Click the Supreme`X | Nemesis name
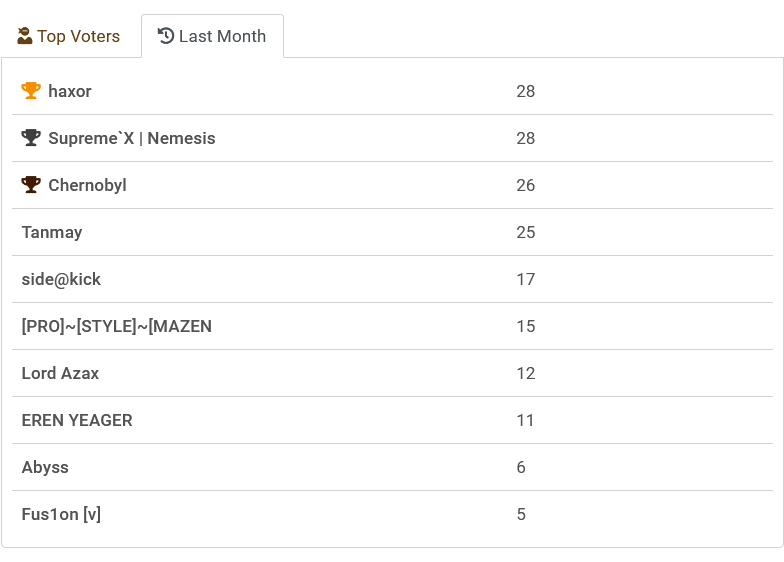Screen dimensions: 784x562 [132, 138]
